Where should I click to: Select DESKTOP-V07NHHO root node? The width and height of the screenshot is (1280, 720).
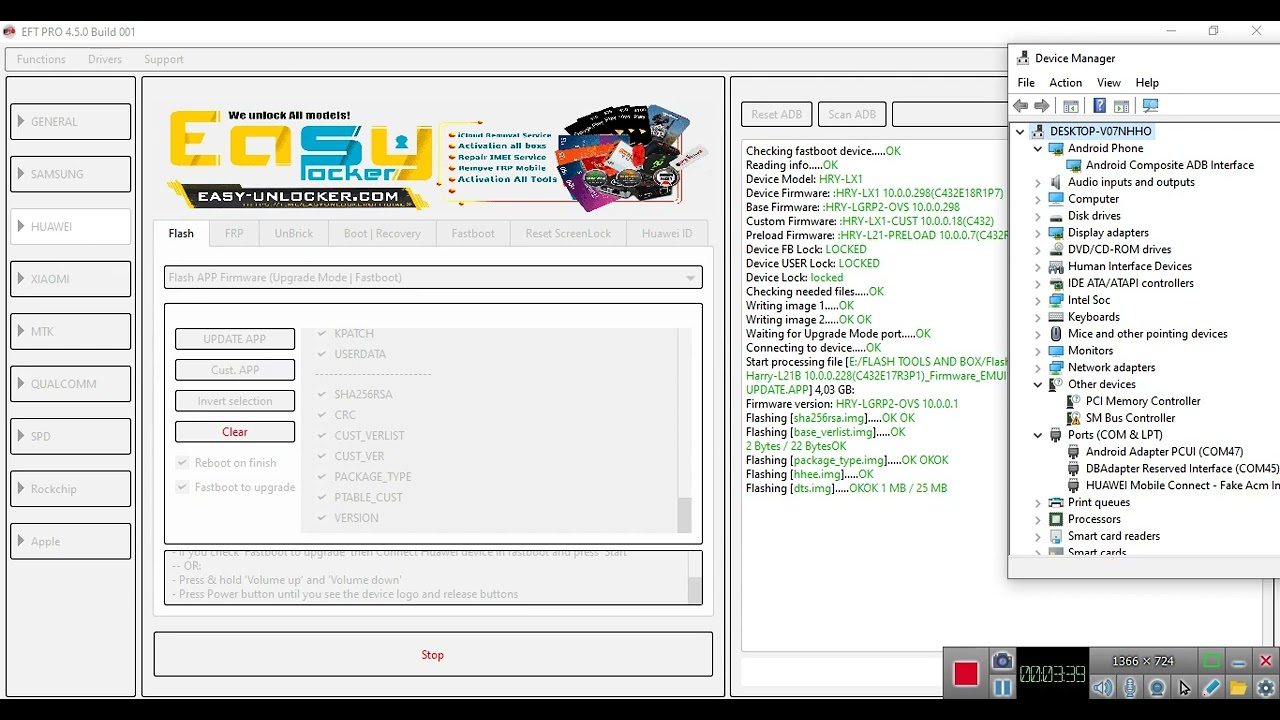click(1100, 131)
